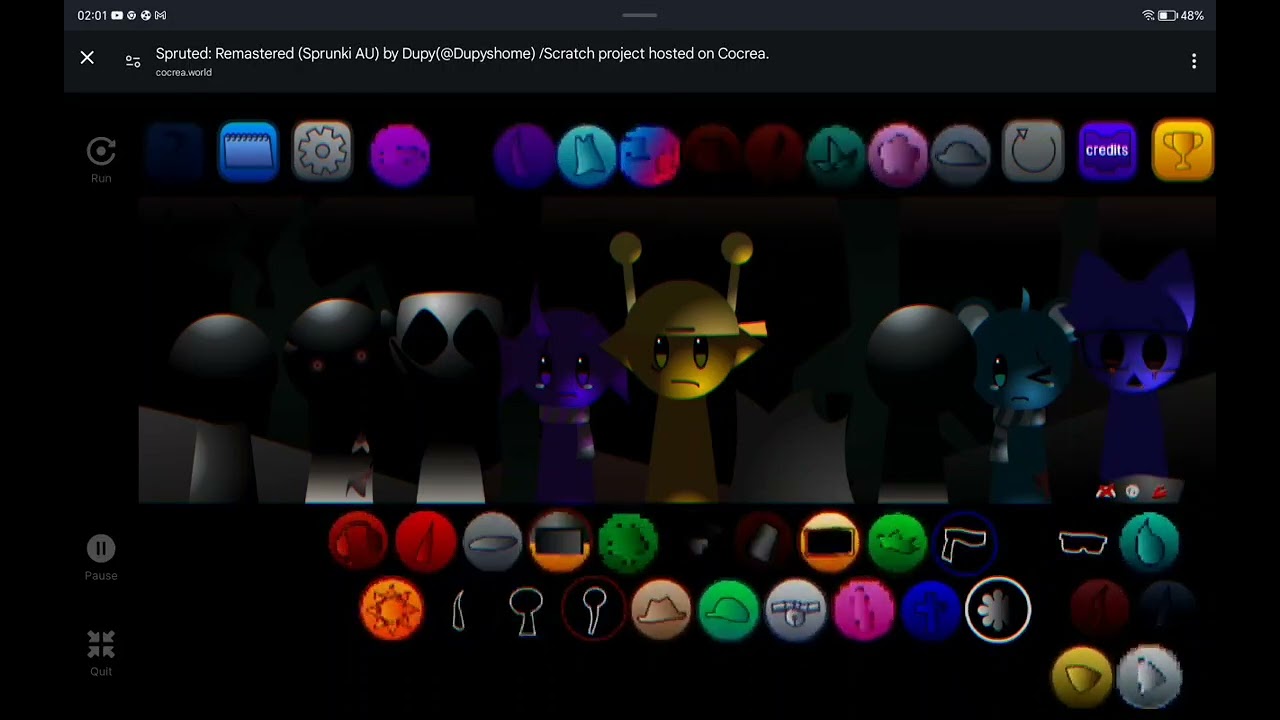
Task: Pick the green cap icon
Action: coord(728,609)
